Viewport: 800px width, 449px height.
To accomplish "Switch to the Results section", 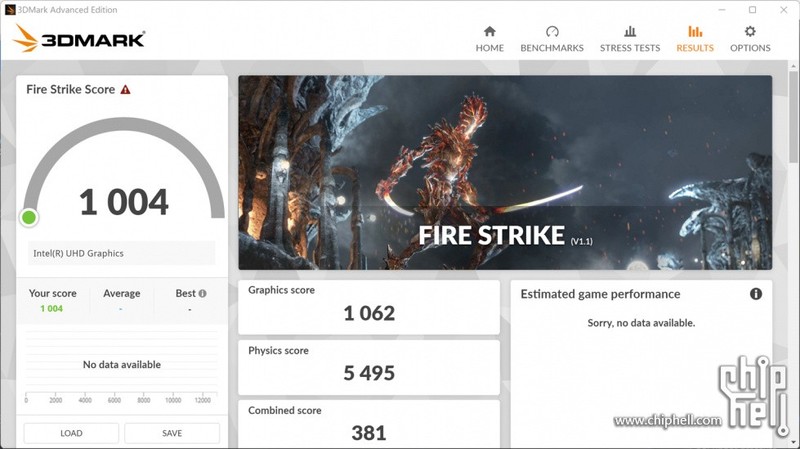I will [x=695, y=39].
